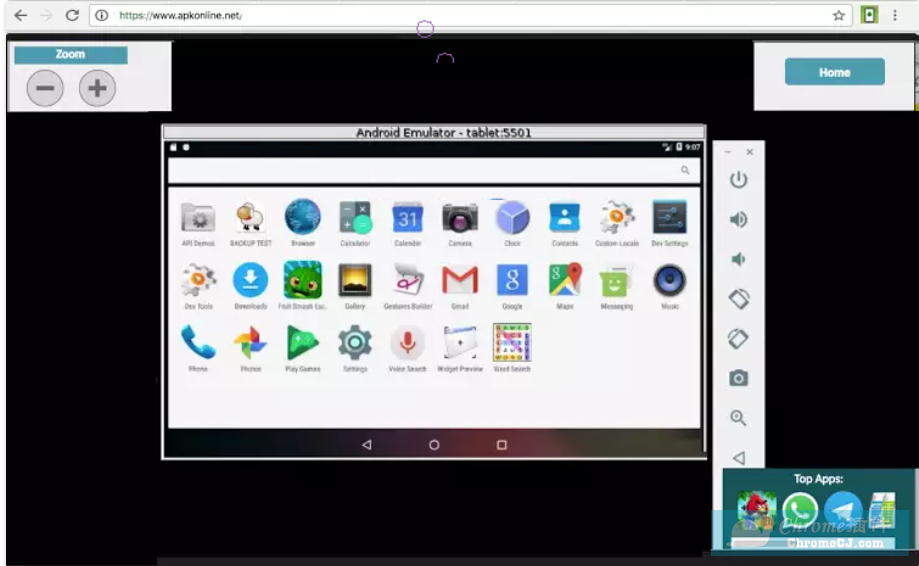Bookmark the page with the star icon
This screenshot has height=566, width=919.
pyautogui.click(x=839, y=16)
